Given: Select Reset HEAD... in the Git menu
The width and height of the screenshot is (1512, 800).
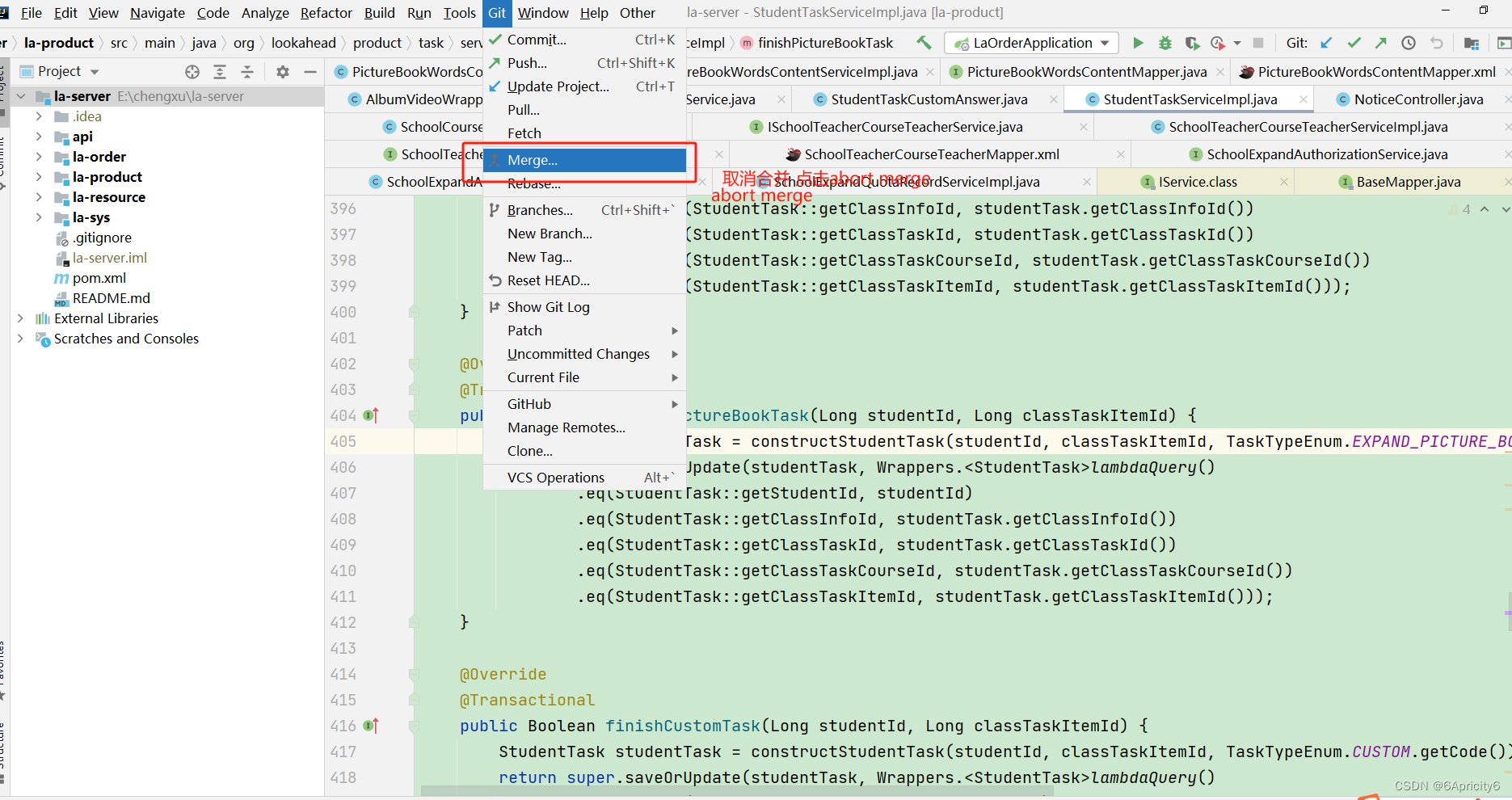Looking at the screenshot, I should point(584,280).
